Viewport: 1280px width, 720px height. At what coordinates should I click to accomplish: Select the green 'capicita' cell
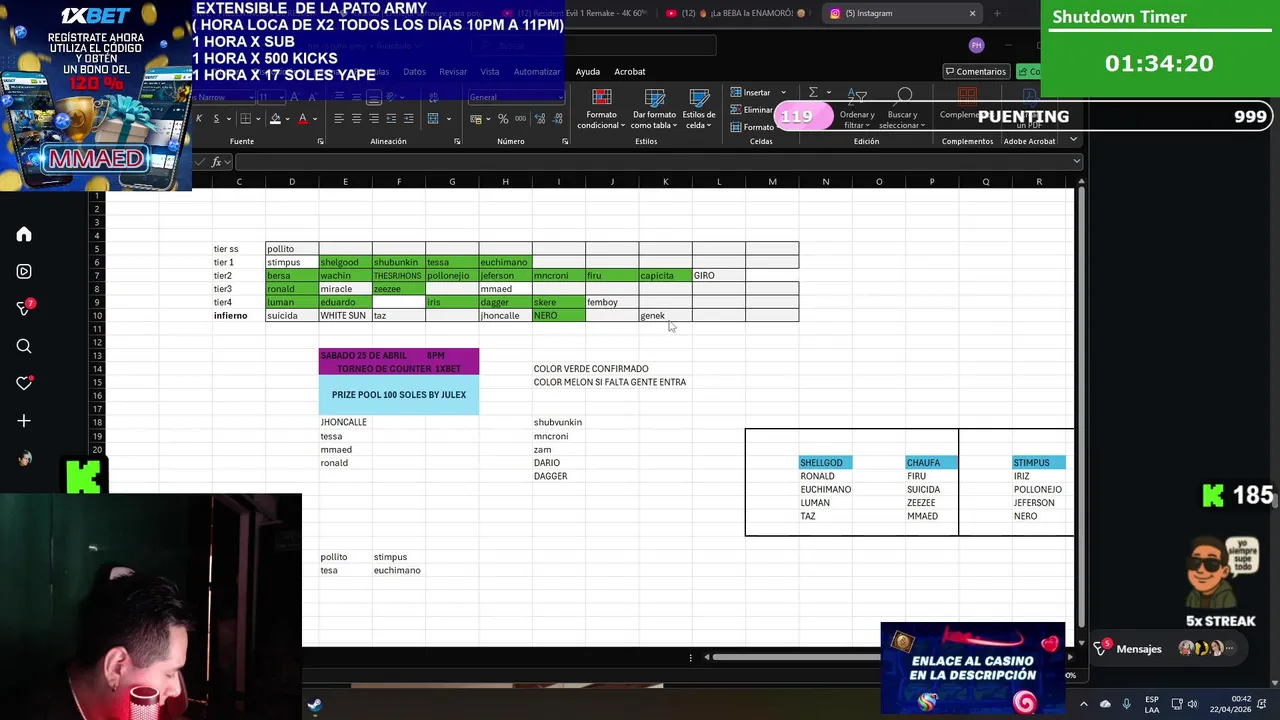[x=665, y=276]
